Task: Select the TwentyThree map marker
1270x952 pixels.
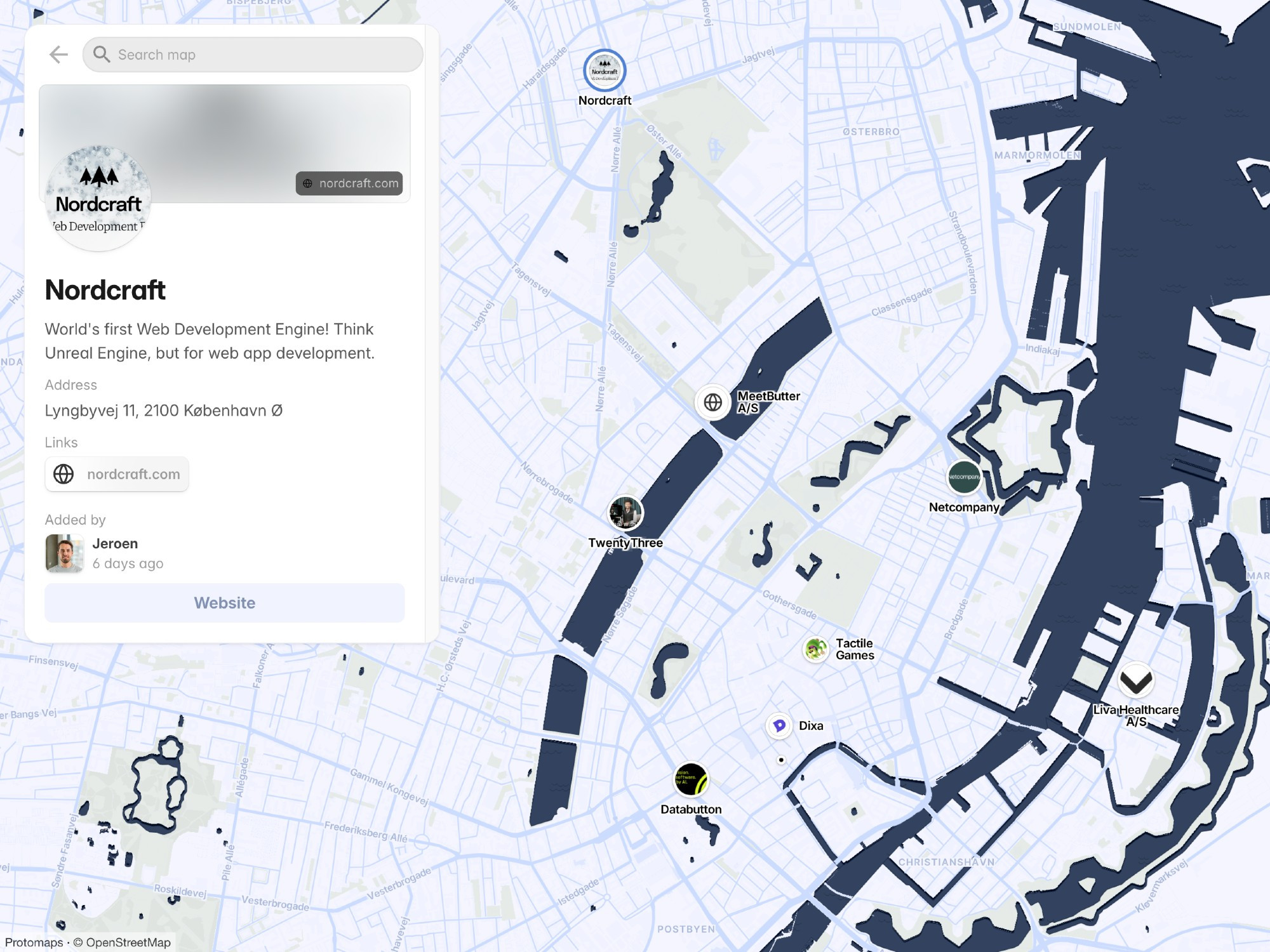Action: (625, 513)
